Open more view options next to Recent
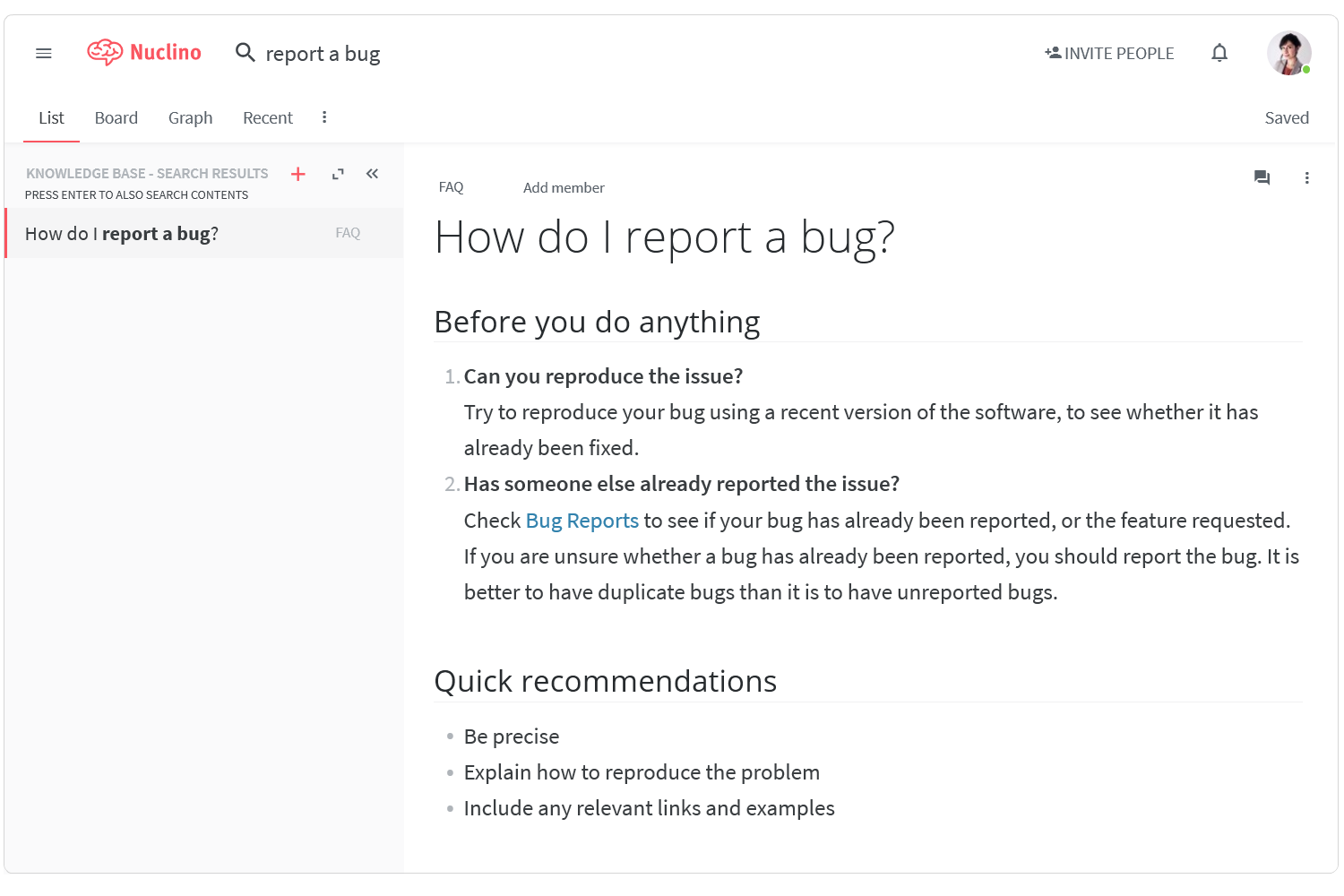 pos(324,117)
